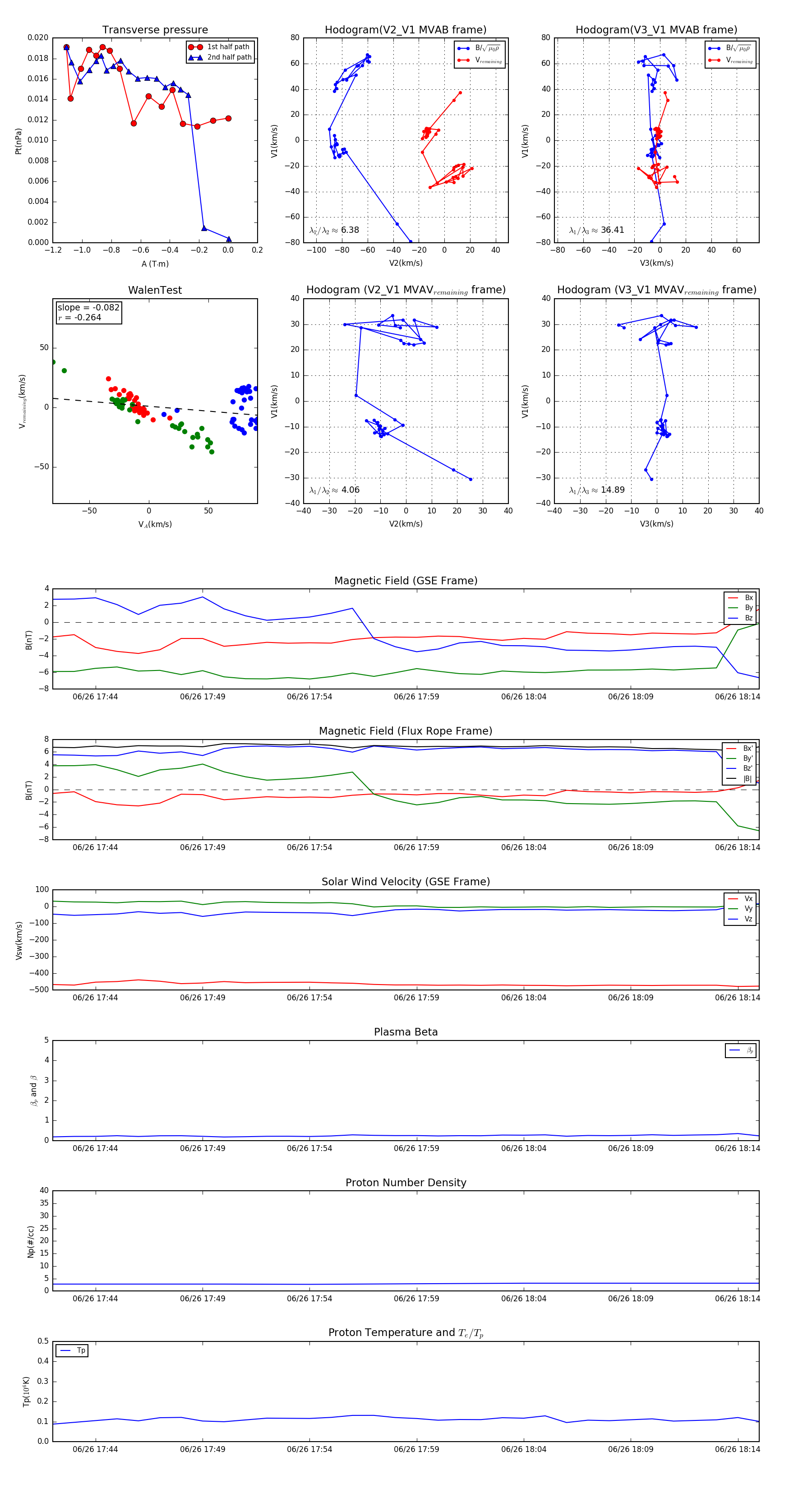Click the "Hodogram(V2_V1 MVAB frame)" title
The height and width of the screenshot is (1489, 812).
[406, 30]
